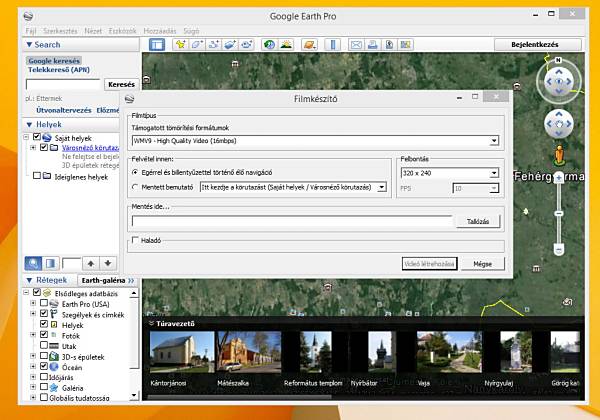This screenshot has width=600, height=420.
Task: Open the Szerkesztés menu
Action: pyautogui.click(x=60, y=31)
